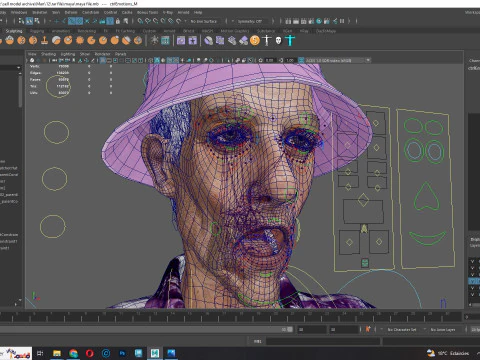Click the viewport gamma value field
Viewport: 480px width, 360px height.
point(290,60)
